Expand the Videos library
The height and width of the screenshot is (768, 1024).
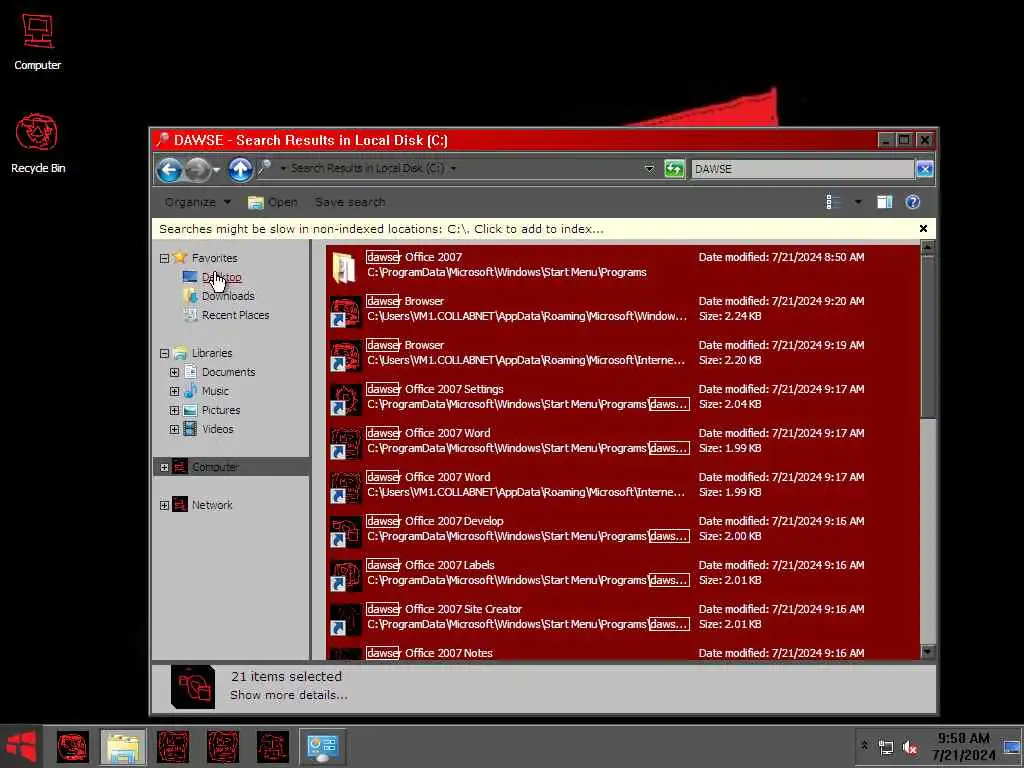(x=174, y=429)
